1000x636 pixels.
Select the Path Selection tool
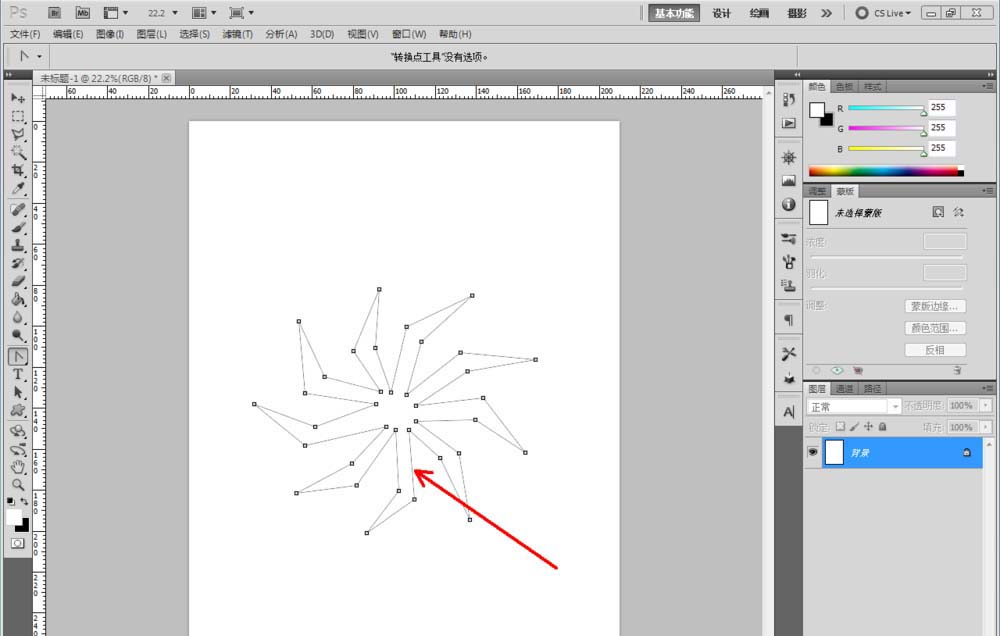[18, 392]
